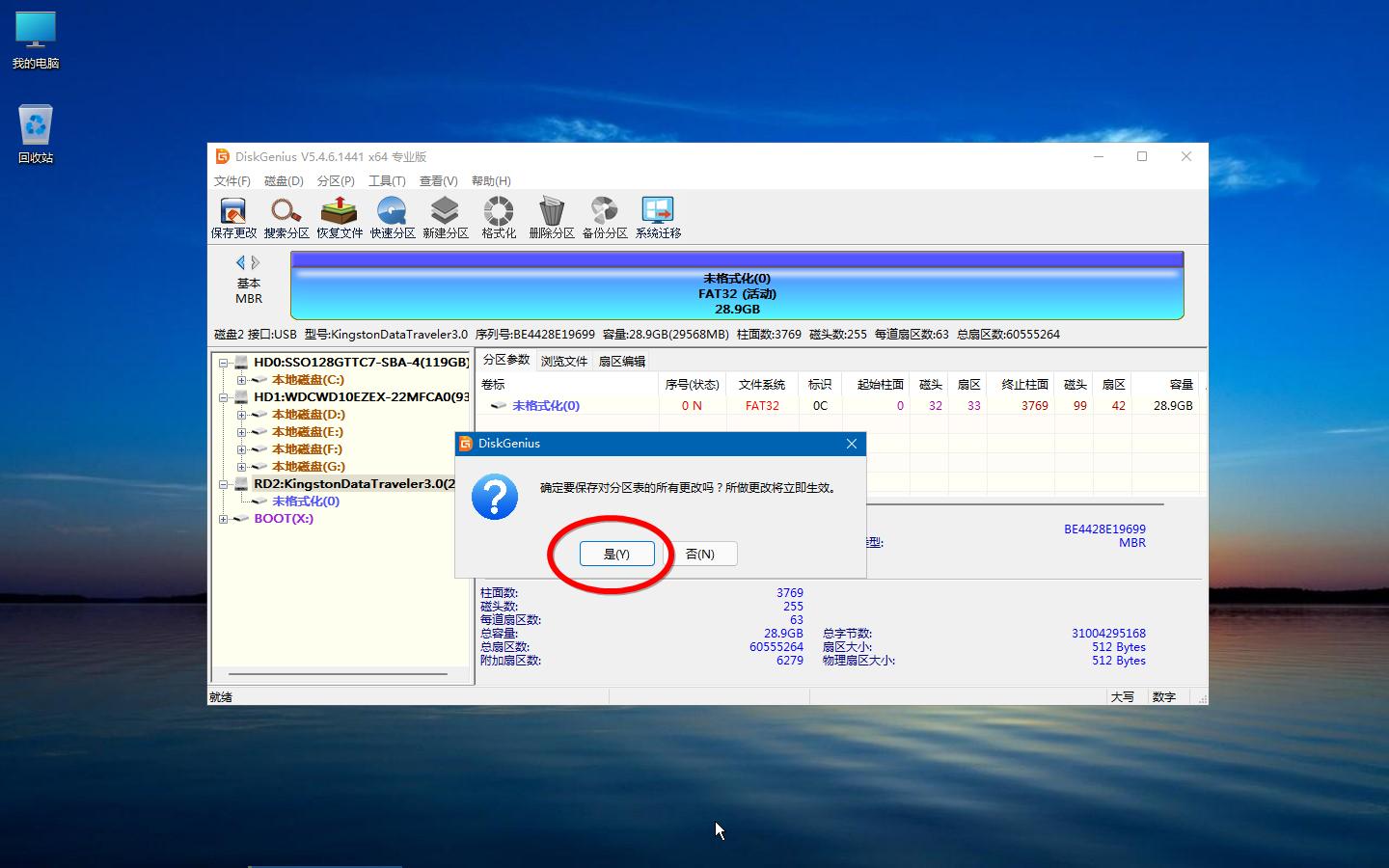This screenshot has height=868, width=1389.
Task: Switch to the 扇区编辑 tab
Action: (622, 362)
